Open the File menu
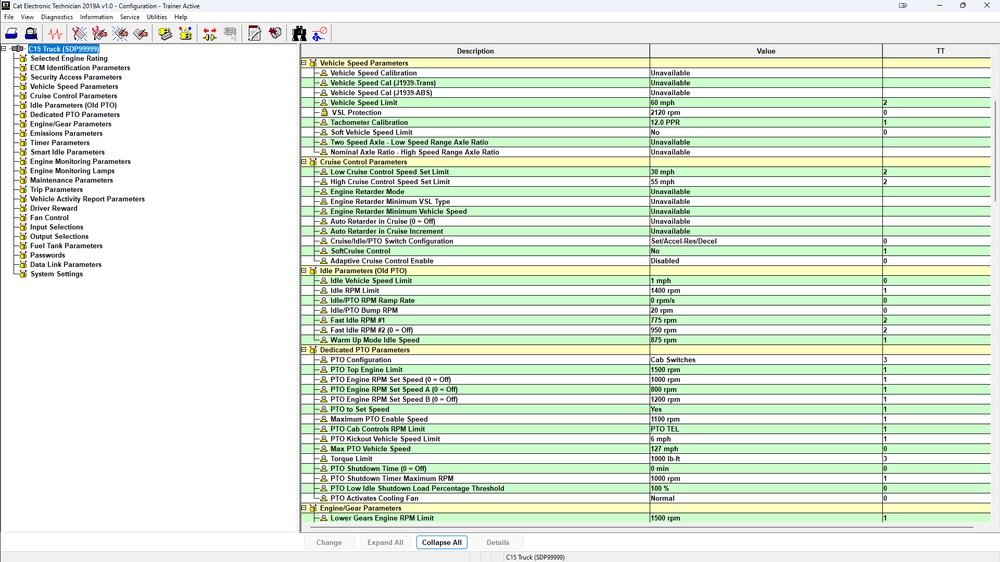Screen dimensions: 1000x562 tap(9, 17)
